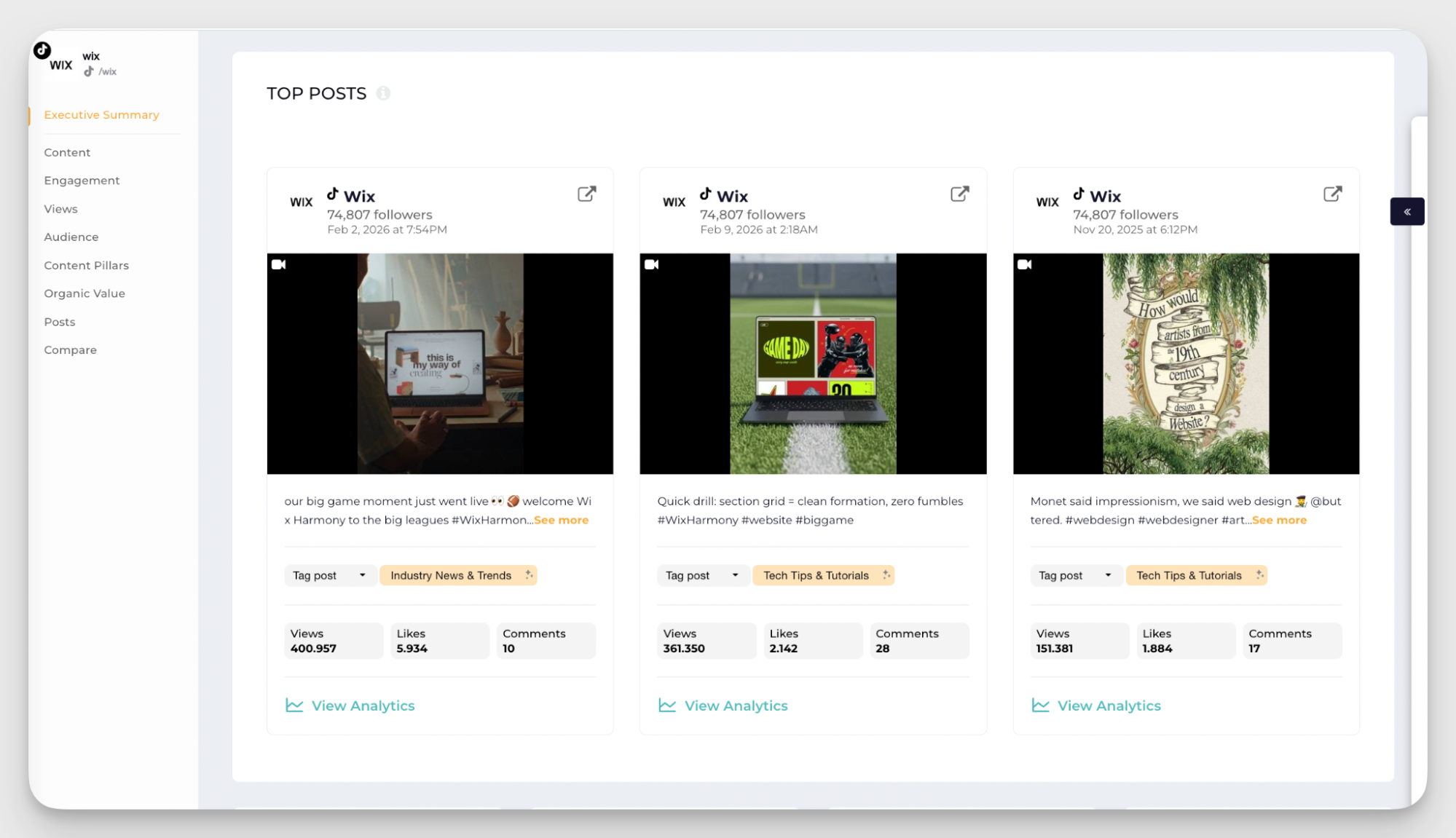1456x838 pixels.
Task: Open Content Pillars section in sidebar
Action: point(86,265)
